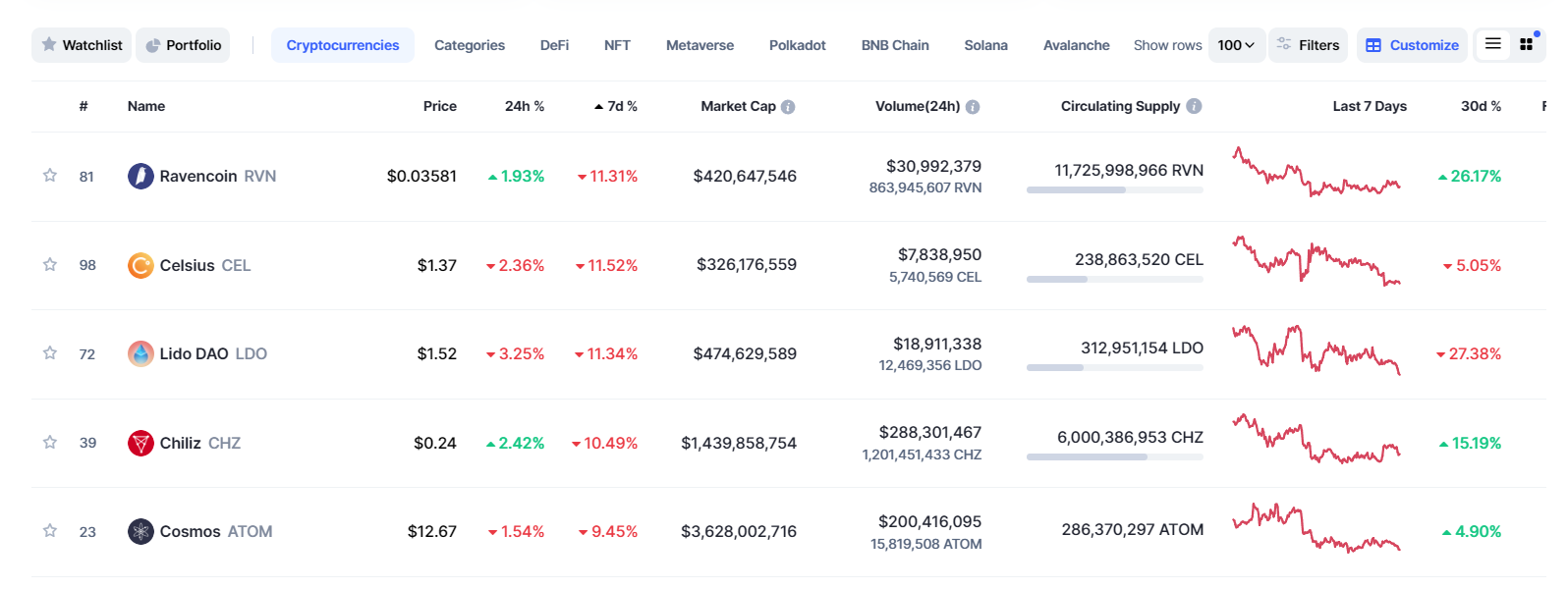Open the Show rows 100 dropdown

click(x=1236, y=45)
